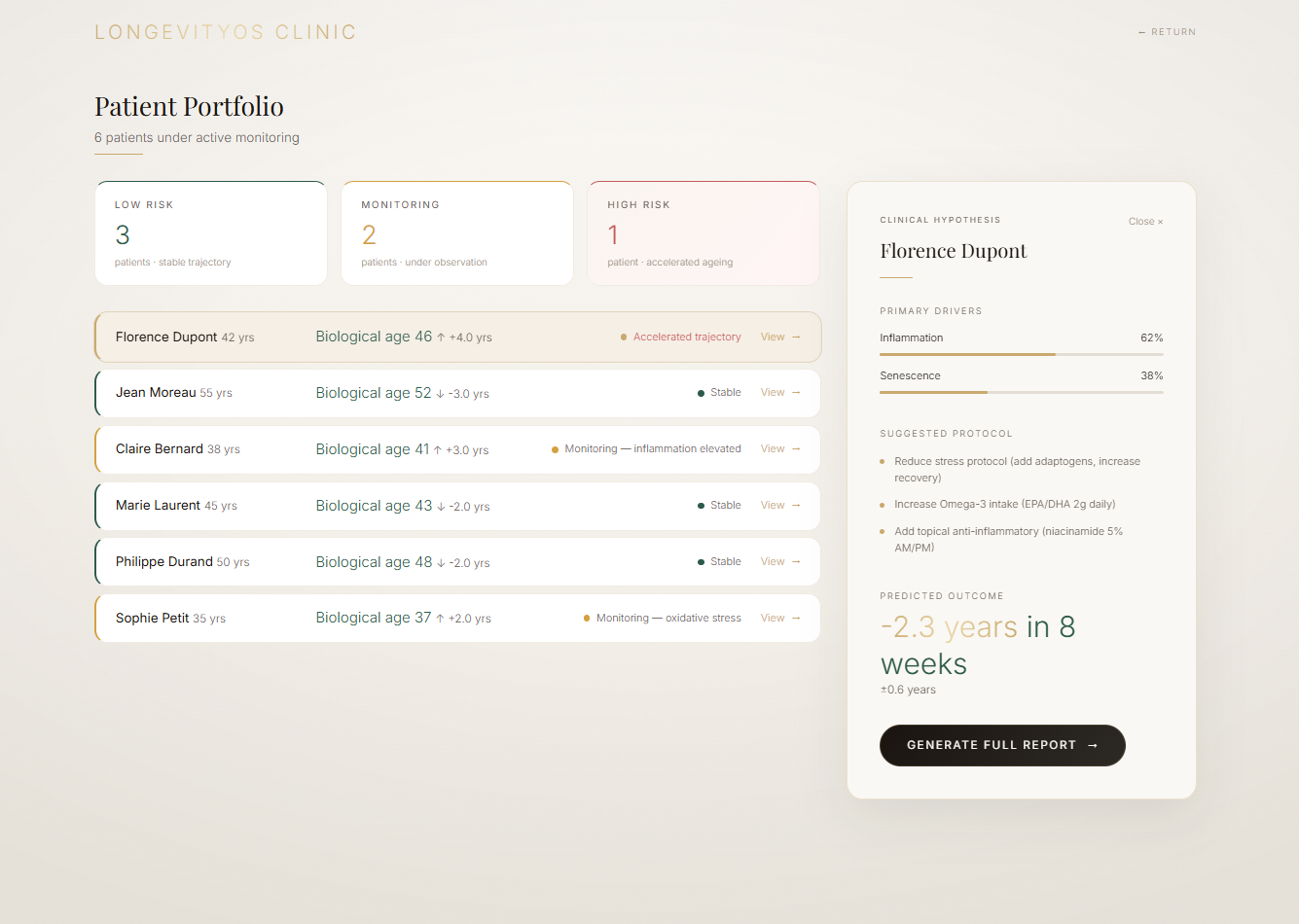Select Marie Laurent patient name
This screenshot has width=1299, height=924.
(158, 505)
